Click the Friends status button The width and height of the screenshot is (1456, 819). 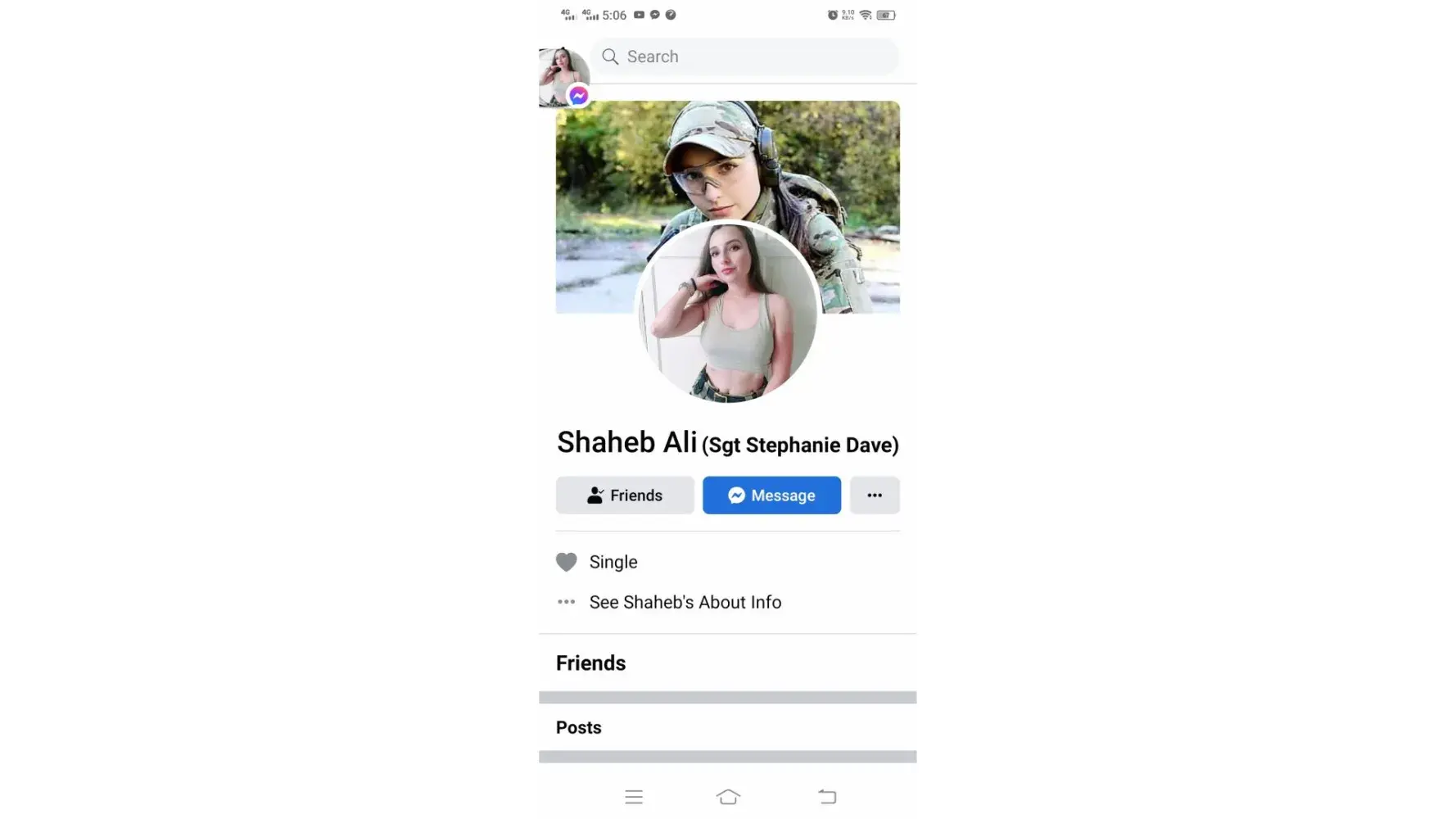point(625,495)
